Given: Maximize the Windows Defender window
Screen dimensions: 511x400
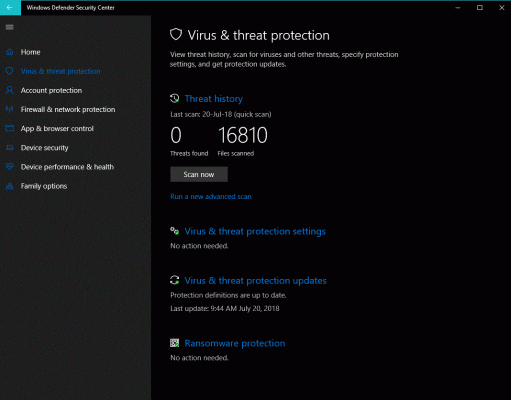Looking at the screenshot, I should tap(480, 8).
